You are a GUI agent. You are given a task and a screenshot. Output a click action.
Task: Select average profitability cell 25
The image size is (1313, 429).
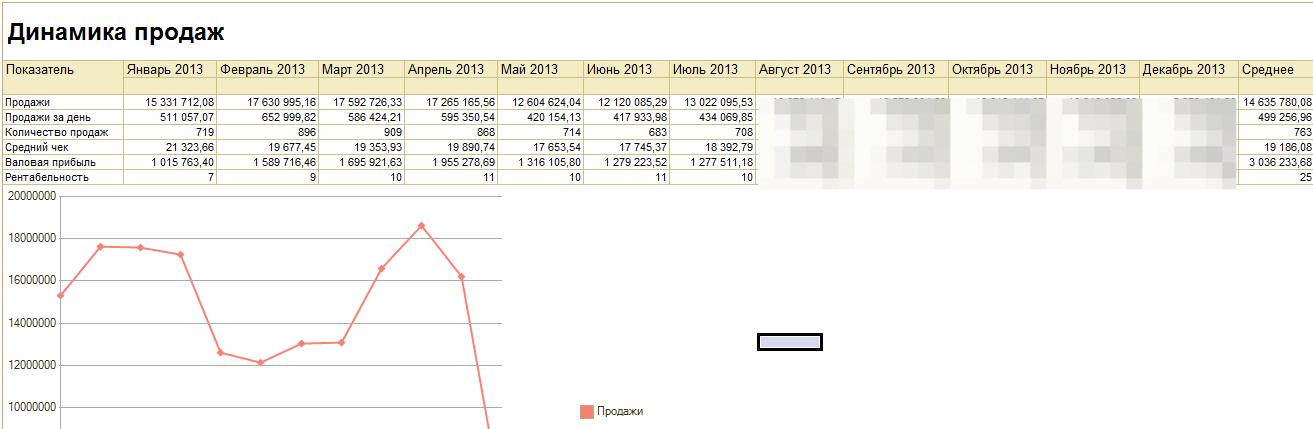pyautogui.click(x=1275, y=177)
